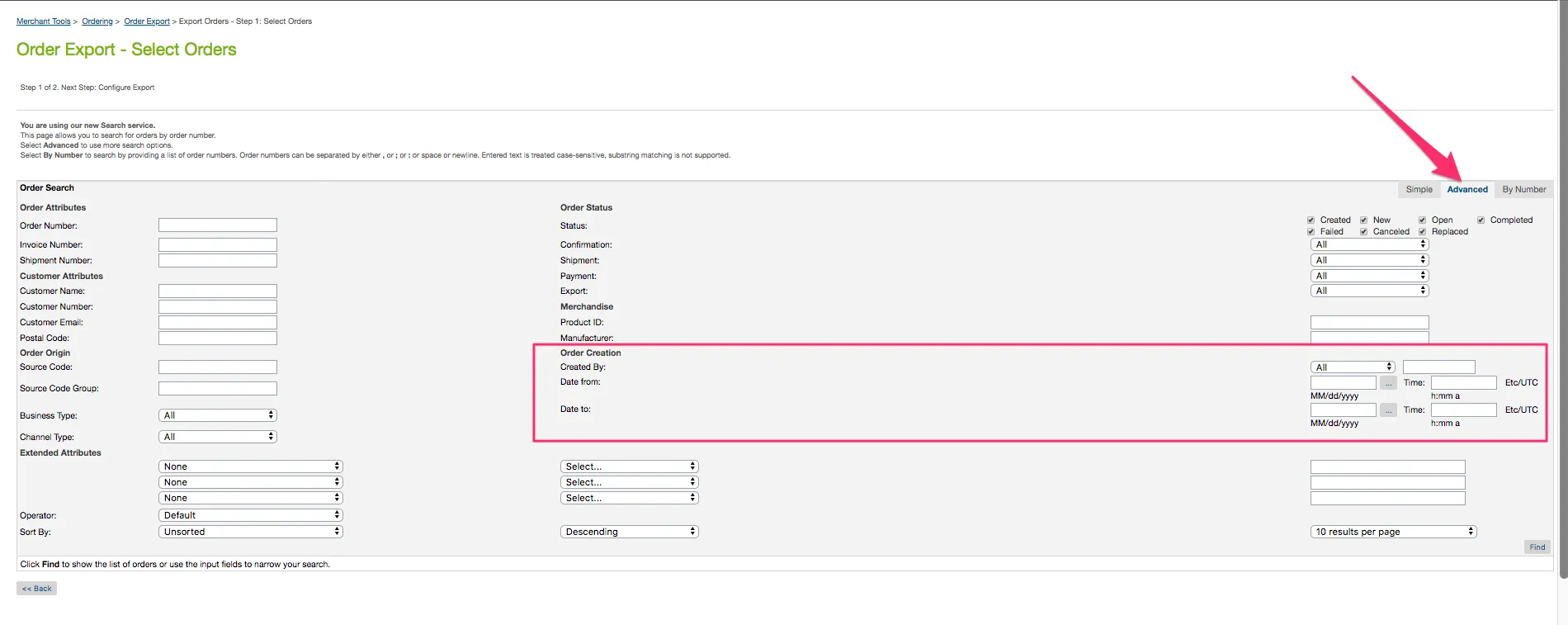
Task: Click the Source Code Group input field
Action: (x=218, y=389)
